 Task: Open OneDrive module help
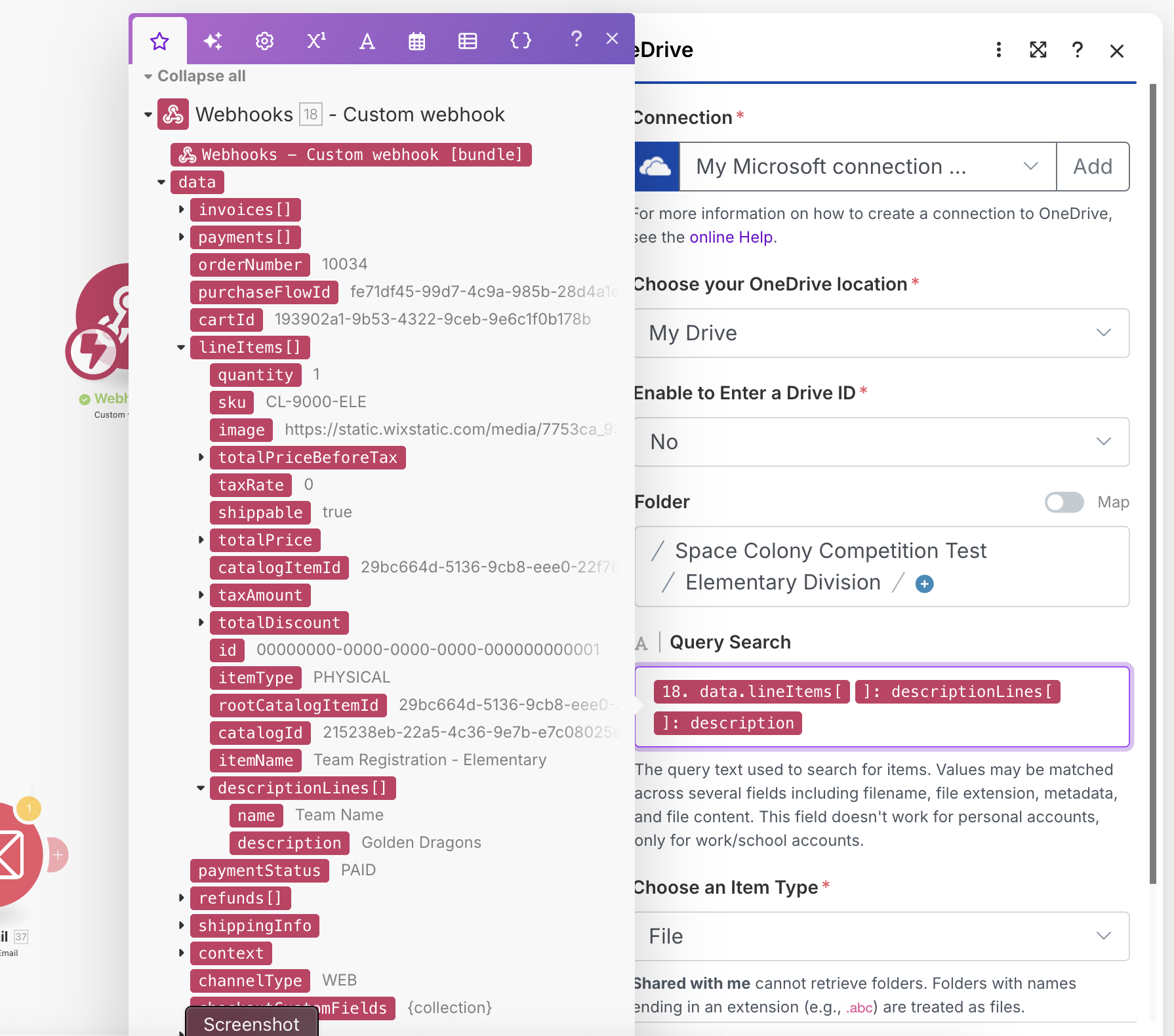[1077, 50]
